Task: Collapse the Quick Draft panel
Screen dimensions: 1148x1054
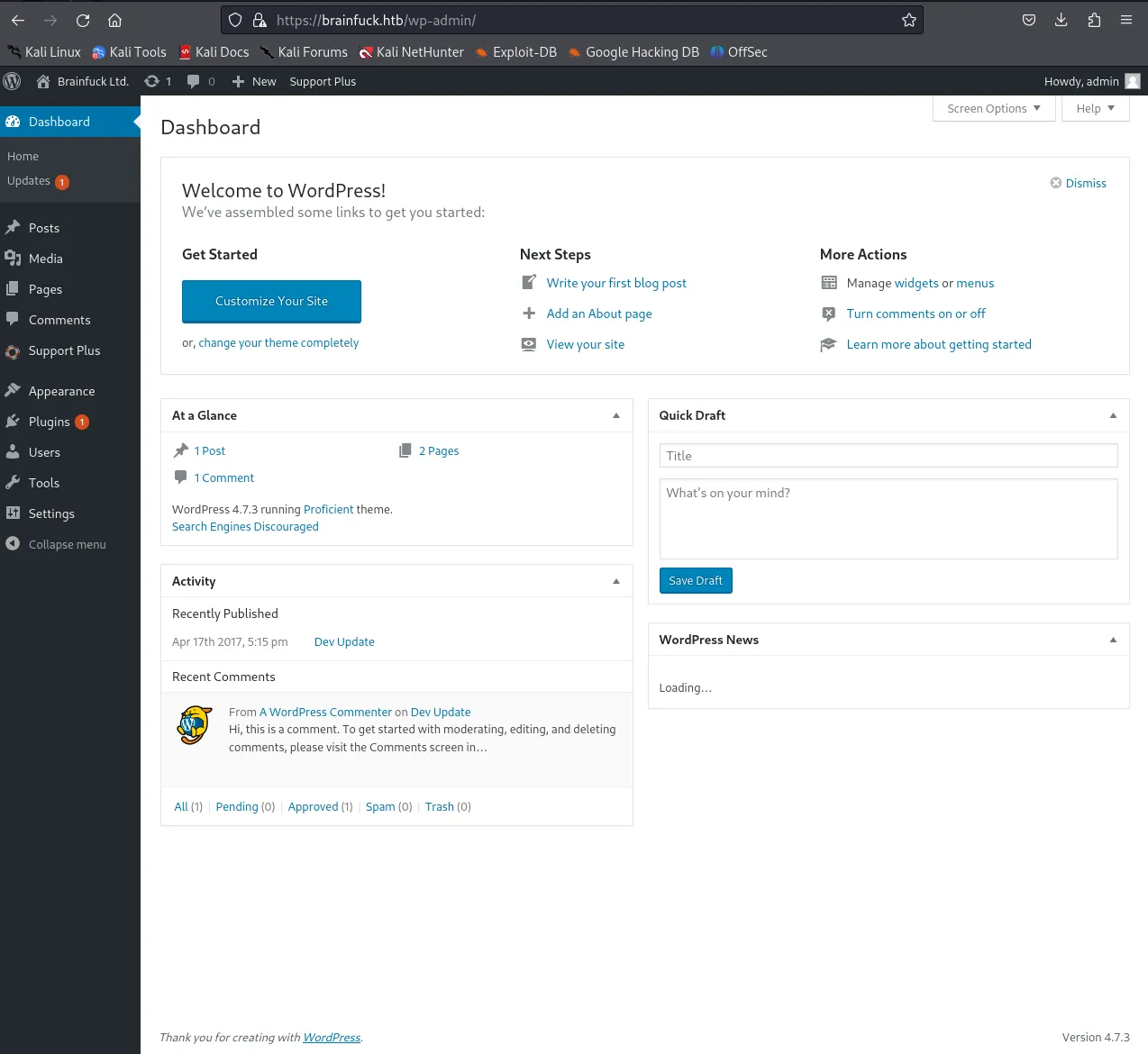Action: [1113, 415]
